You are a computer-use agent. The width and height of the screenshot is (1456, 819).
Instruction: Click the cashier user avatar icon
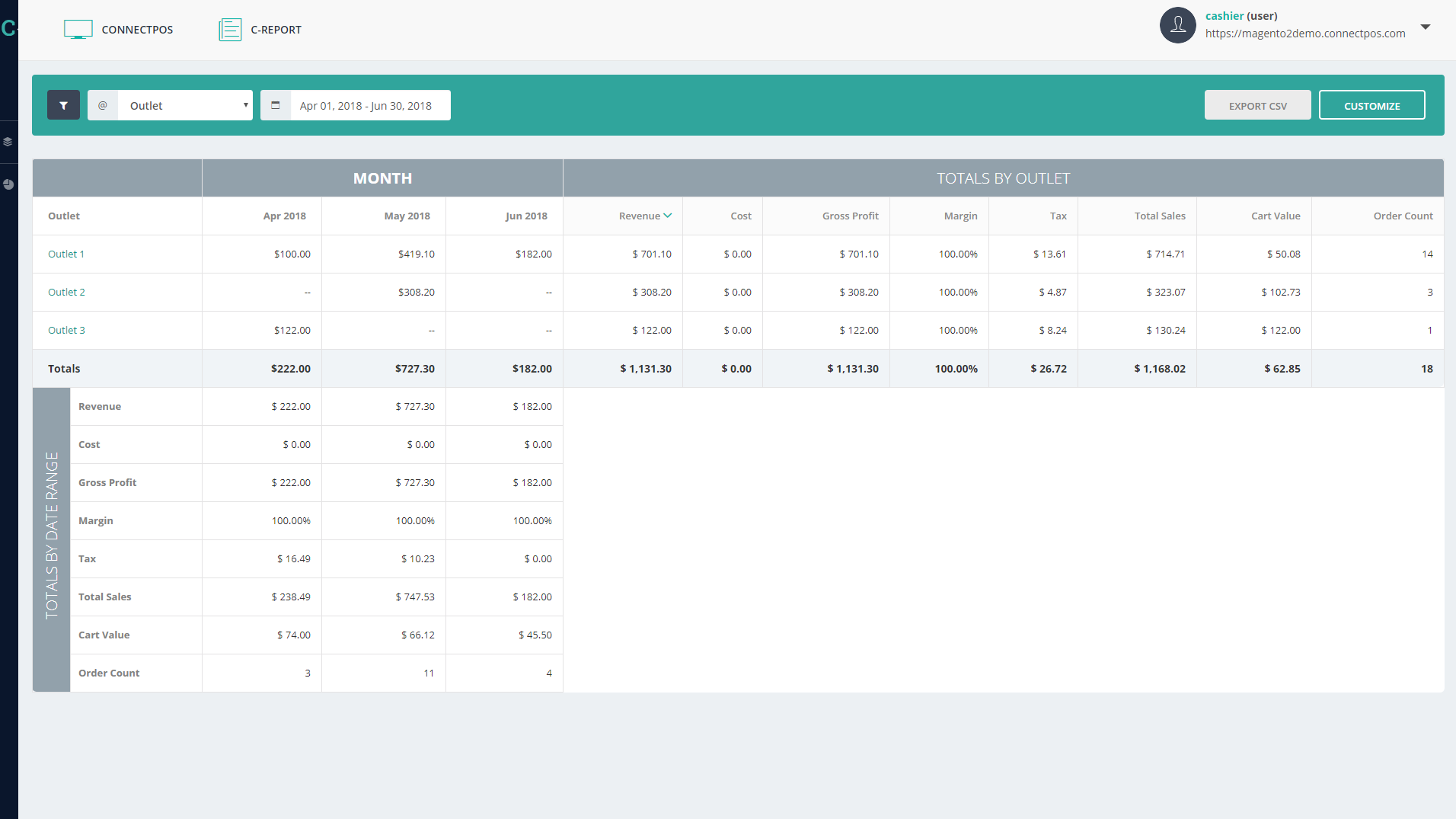(1177, 25)
